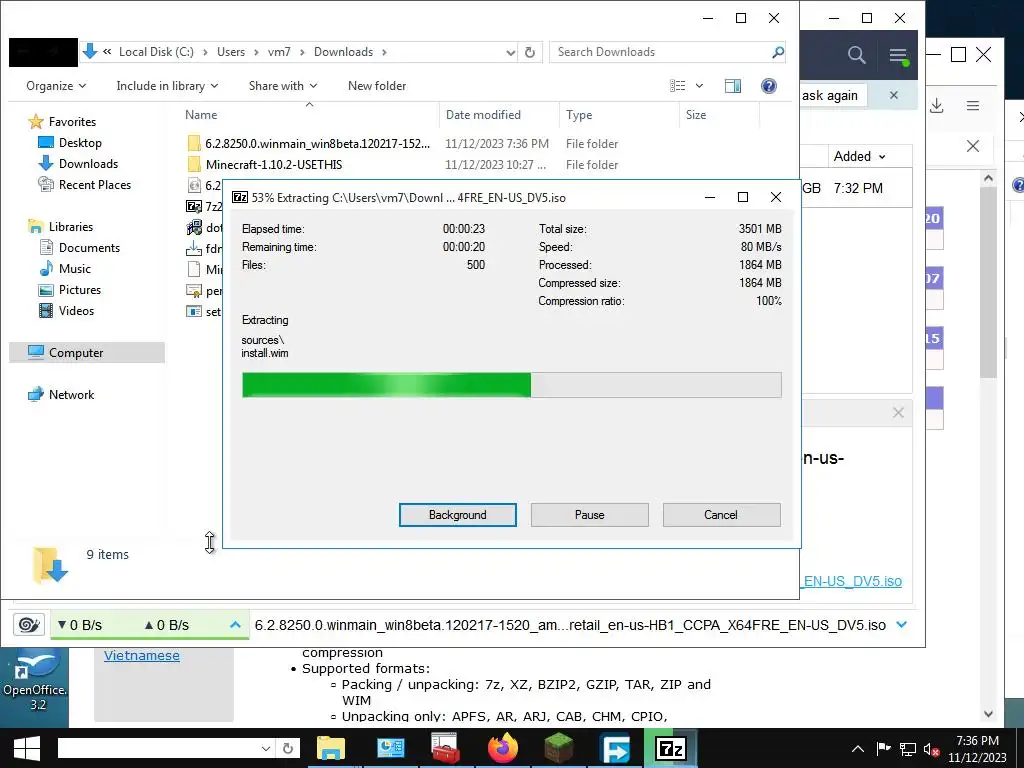Click the Background button in 7-Zip dialog

pos(457,515)
